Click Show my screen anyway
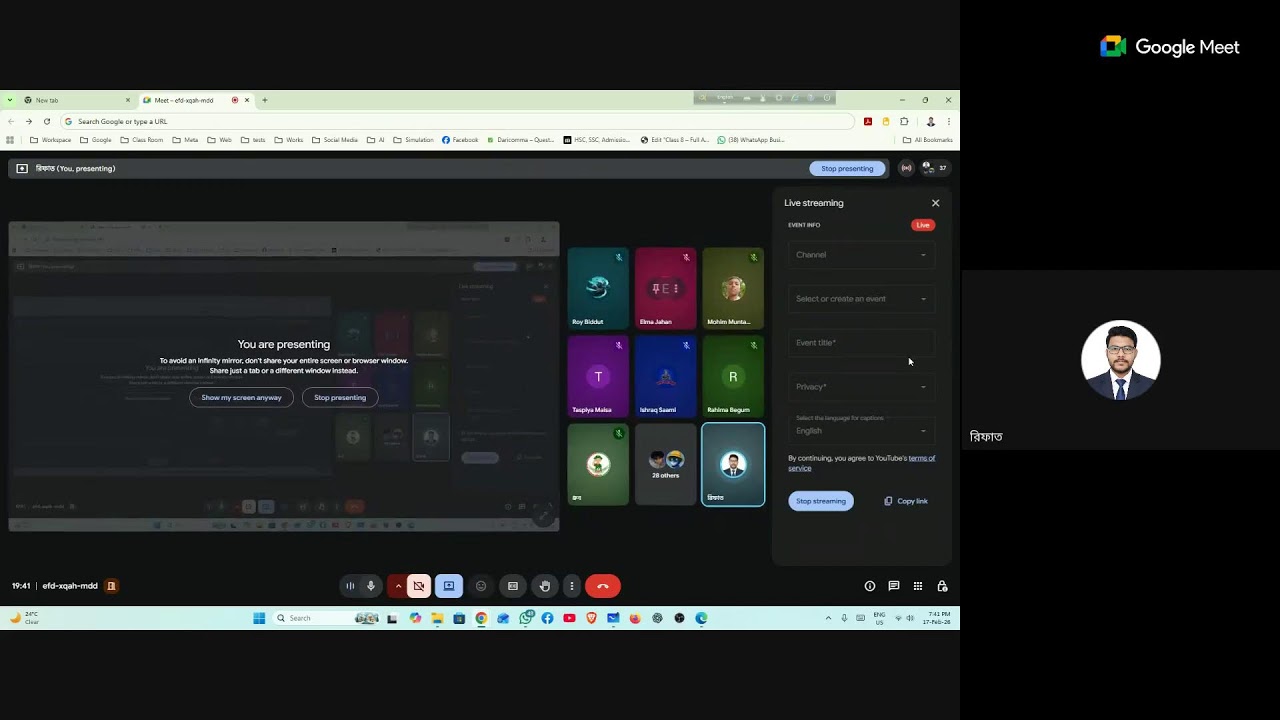This screenshot has width=1280, height=720. pyautogui.click(x=241, y=397)
